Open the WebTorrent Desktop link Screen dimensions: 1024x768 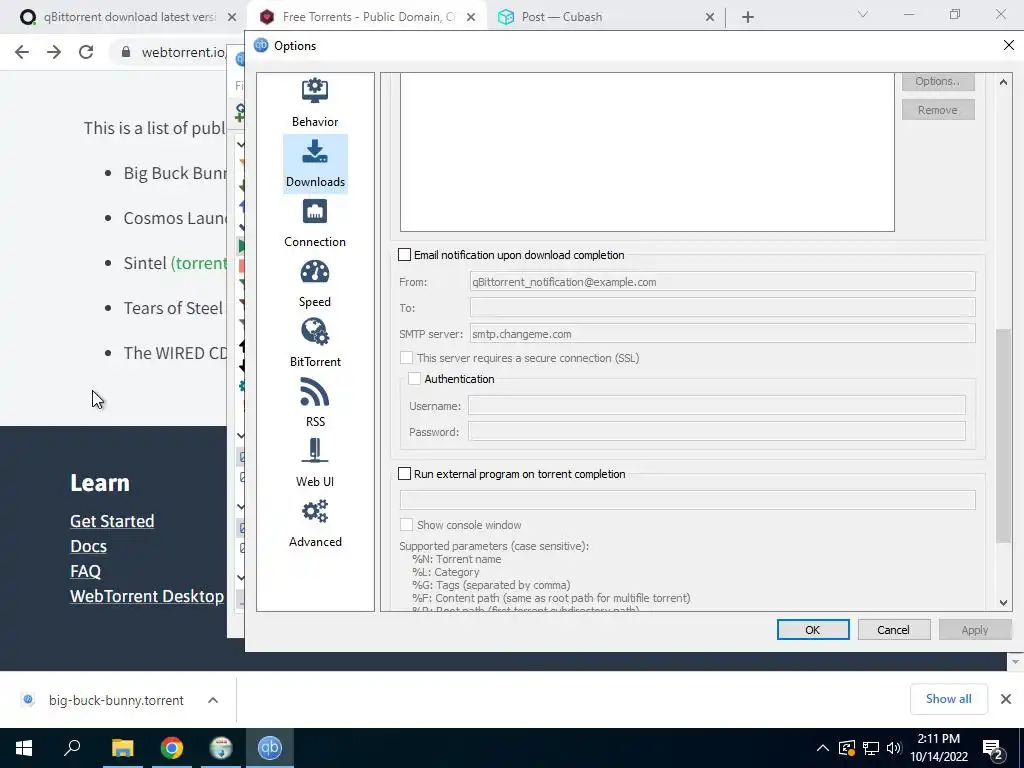pyautogui.click(x=147, y=596)
